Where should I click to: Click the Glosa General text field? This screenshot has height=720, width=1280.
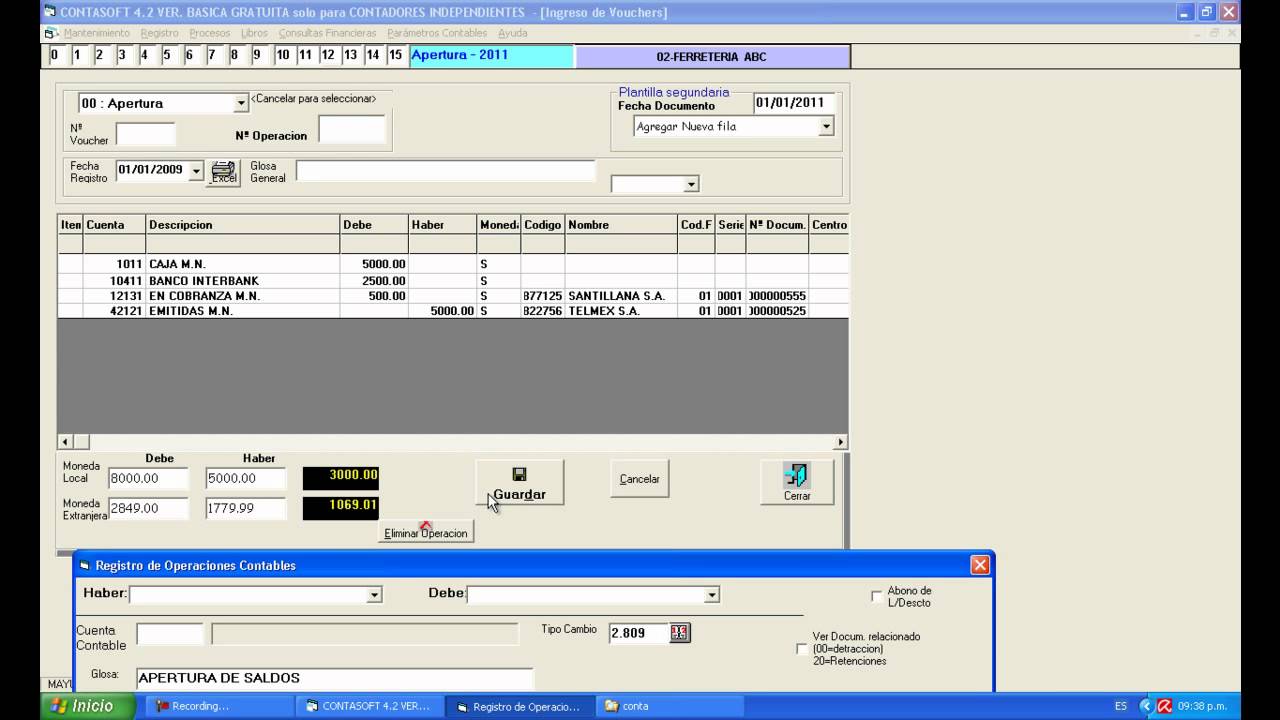[445, 171]
